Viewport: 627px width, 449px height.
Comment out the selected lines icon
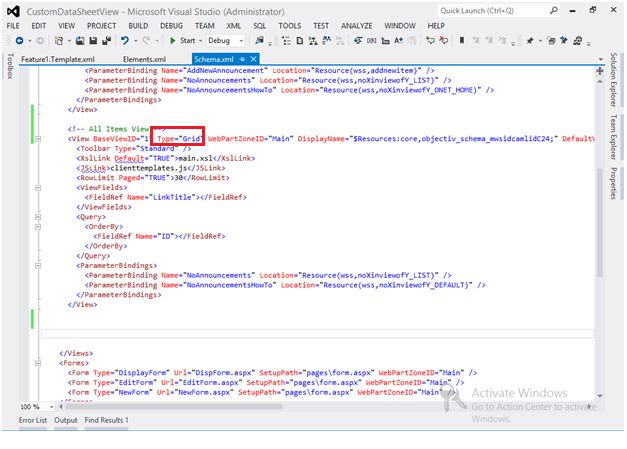430,40
